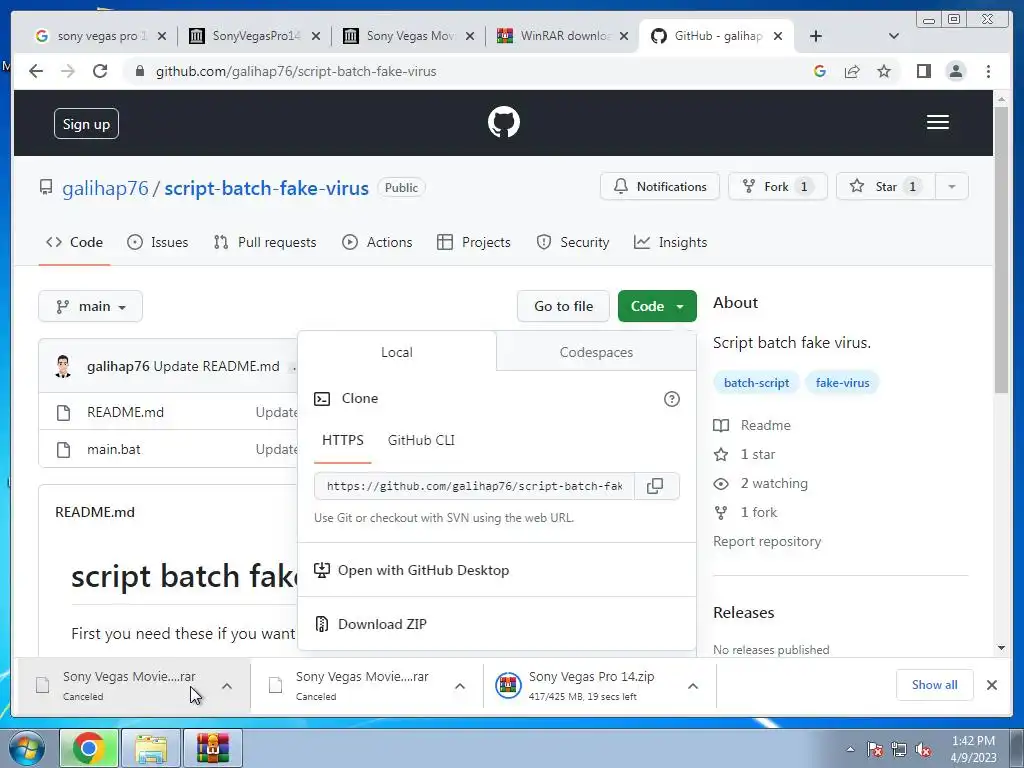The image size is (1024, 768).
Task: Close the downloads bar
Action: coord(991,685)
